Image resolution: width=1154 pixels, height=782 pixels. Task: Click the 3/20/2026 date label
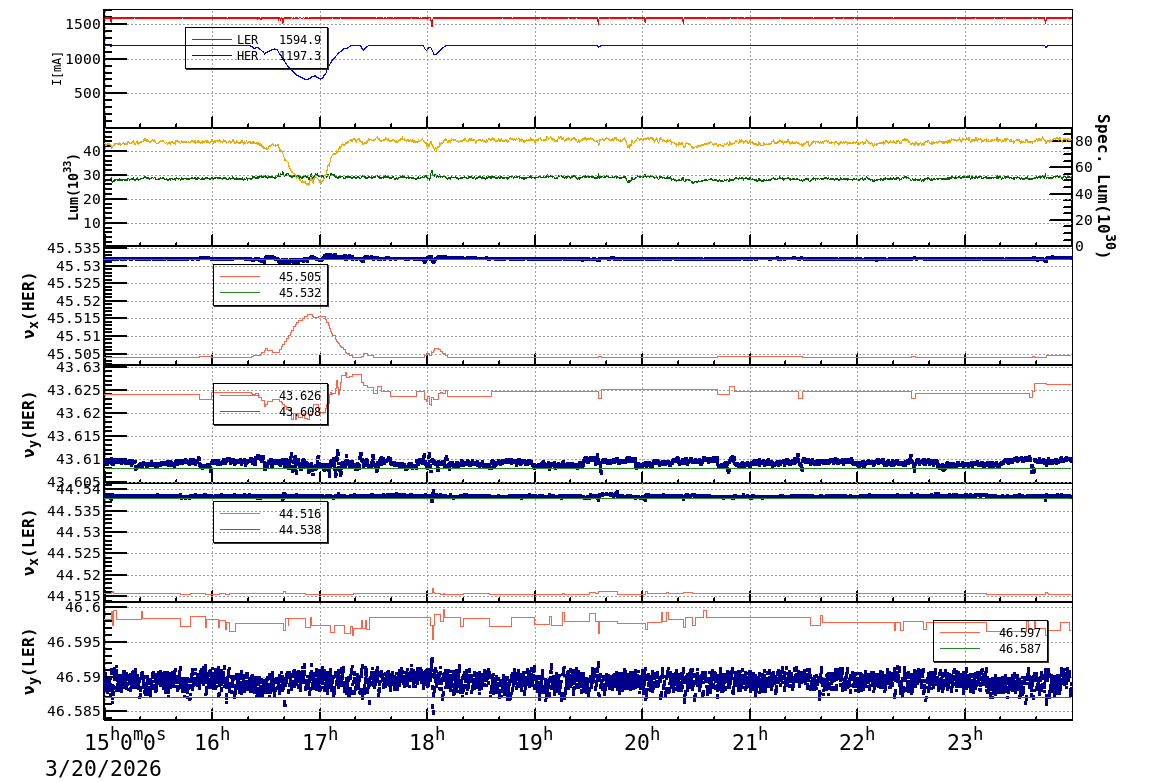pyautogui.click(x=103, y=768)
